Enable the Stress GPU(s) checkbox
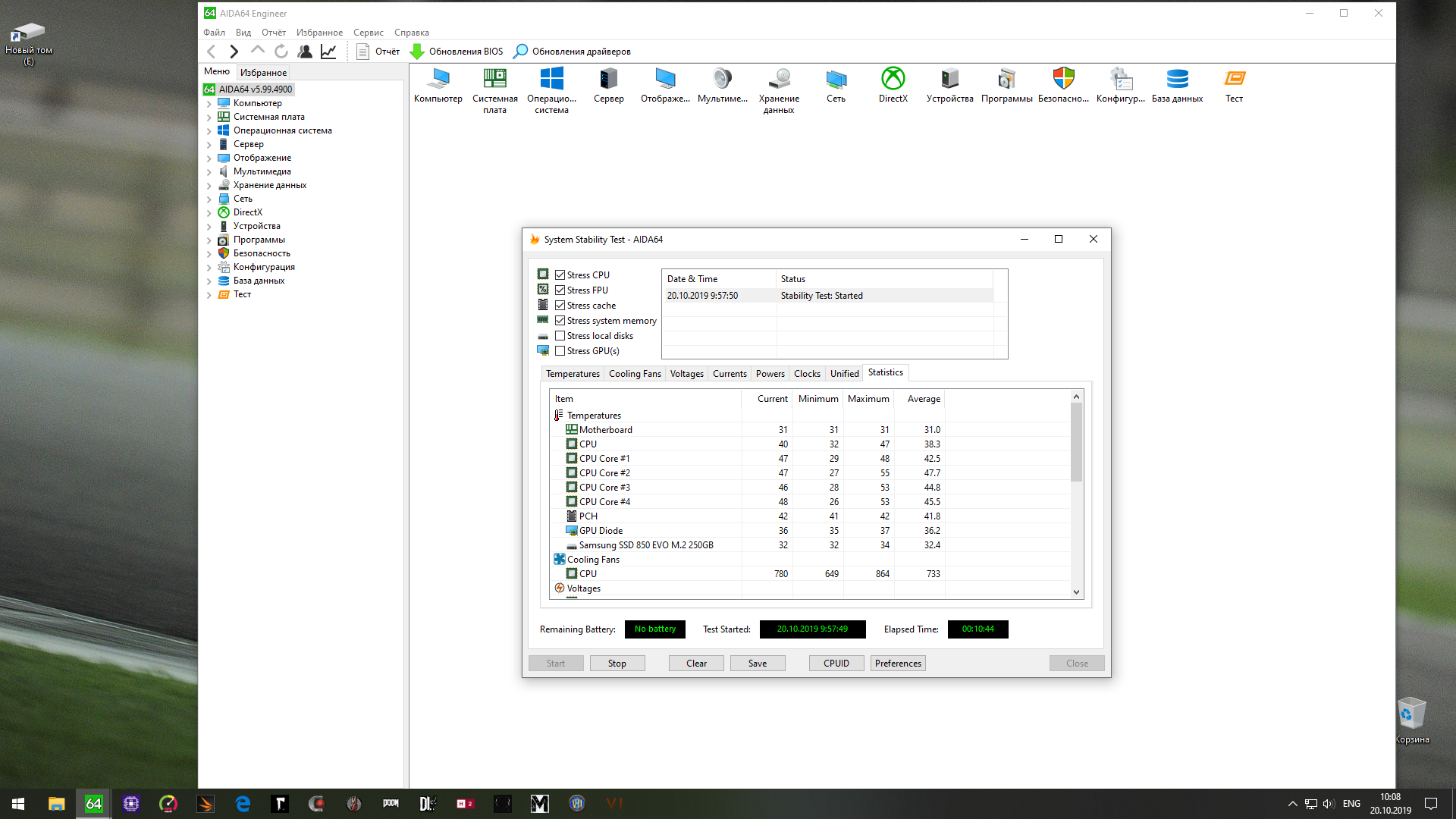Image resolution: width=1456 pixels, height=819 pixels. click(560, 351)
